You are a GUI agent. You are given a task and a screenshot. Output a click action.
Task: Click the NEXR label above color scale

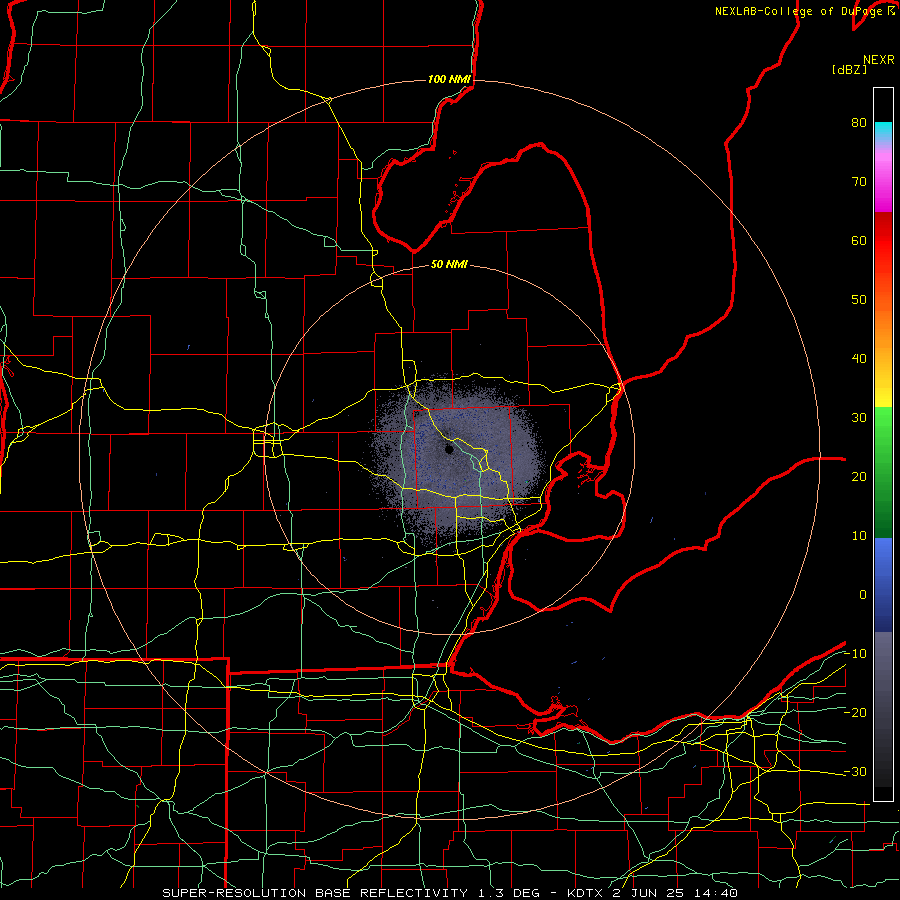click(x=878, y=60)
